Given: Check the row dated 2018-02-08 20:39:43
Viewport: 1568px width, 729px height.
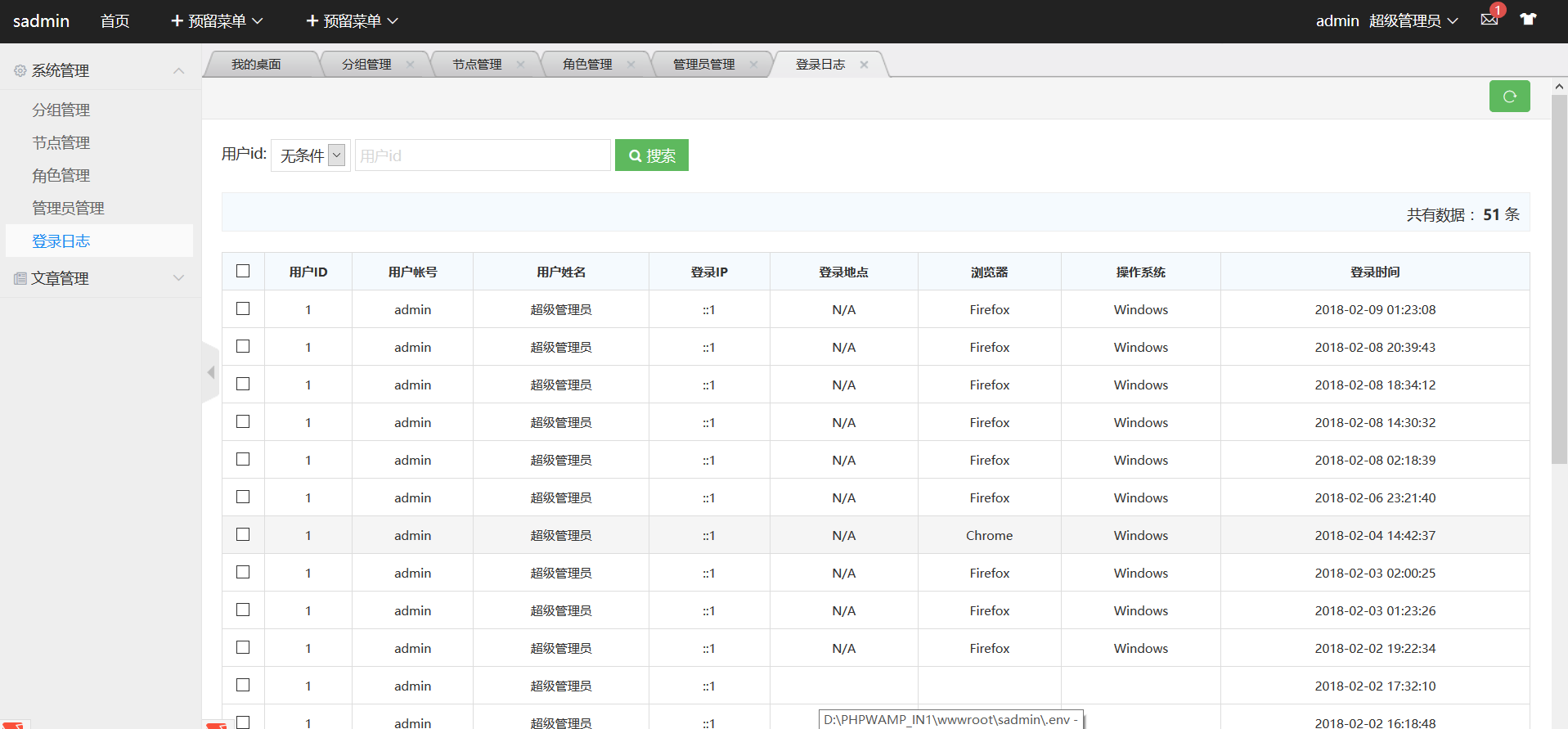Looking at the screenshot, I should coord(243,346).
